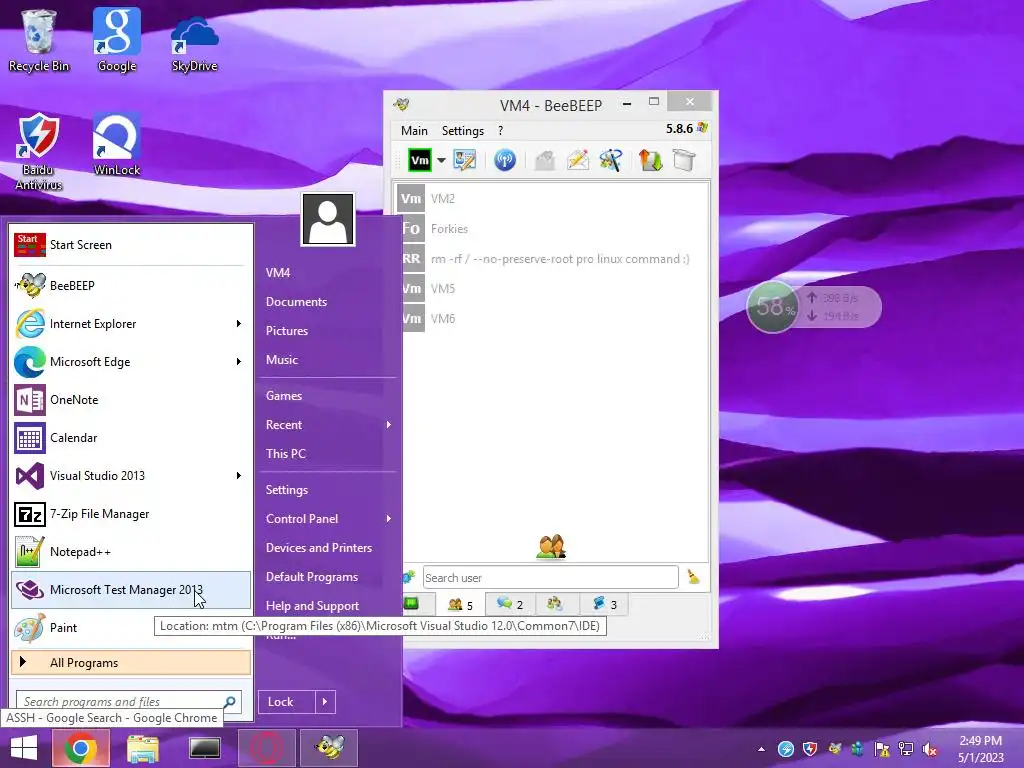Launch BeeBEEP from the Start menu
The image size is (1024, 768).
tap(131, 285)
